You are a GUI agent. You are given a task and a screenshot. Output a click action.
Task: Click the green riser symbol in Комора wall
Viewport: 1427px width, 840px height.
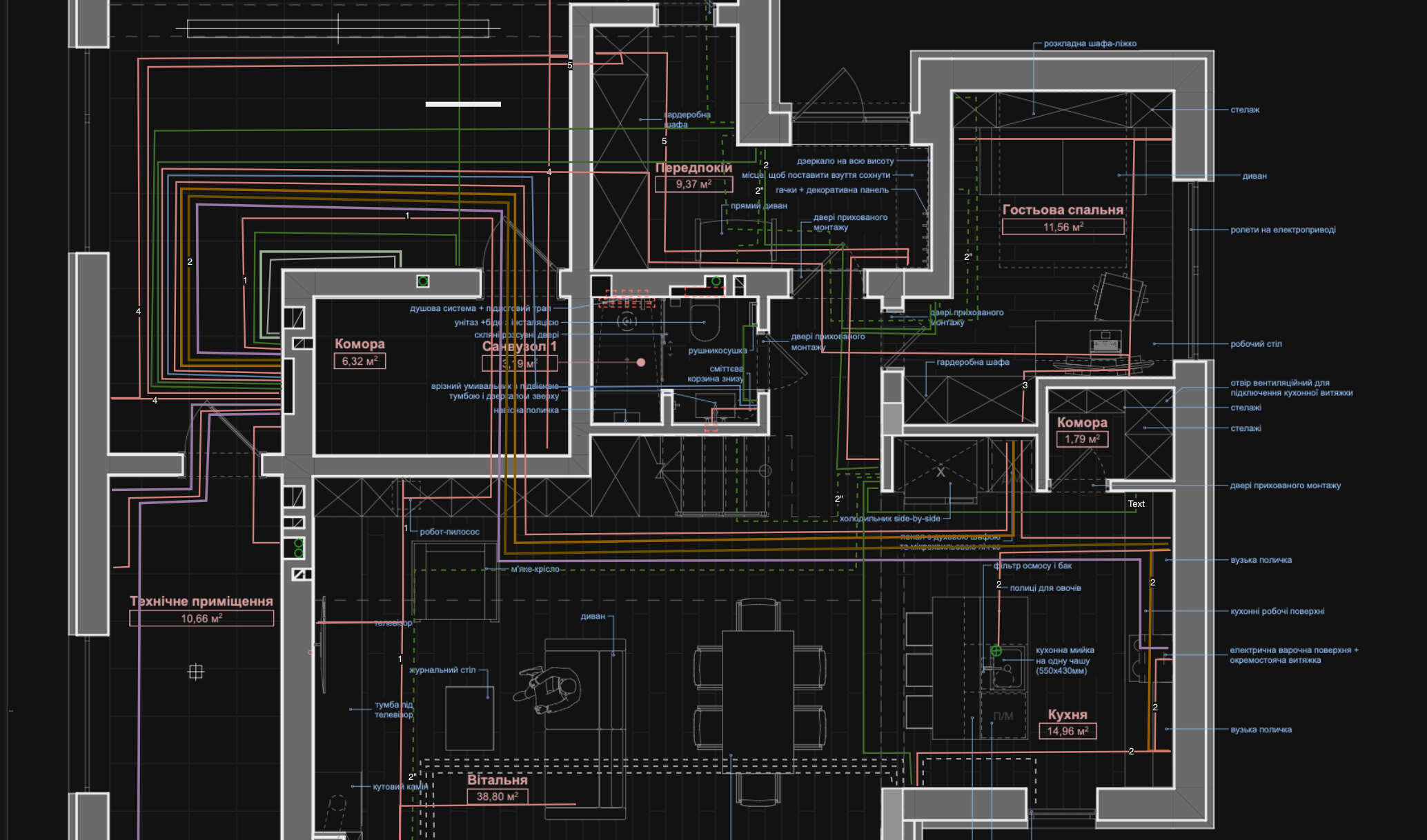(423, 281)
